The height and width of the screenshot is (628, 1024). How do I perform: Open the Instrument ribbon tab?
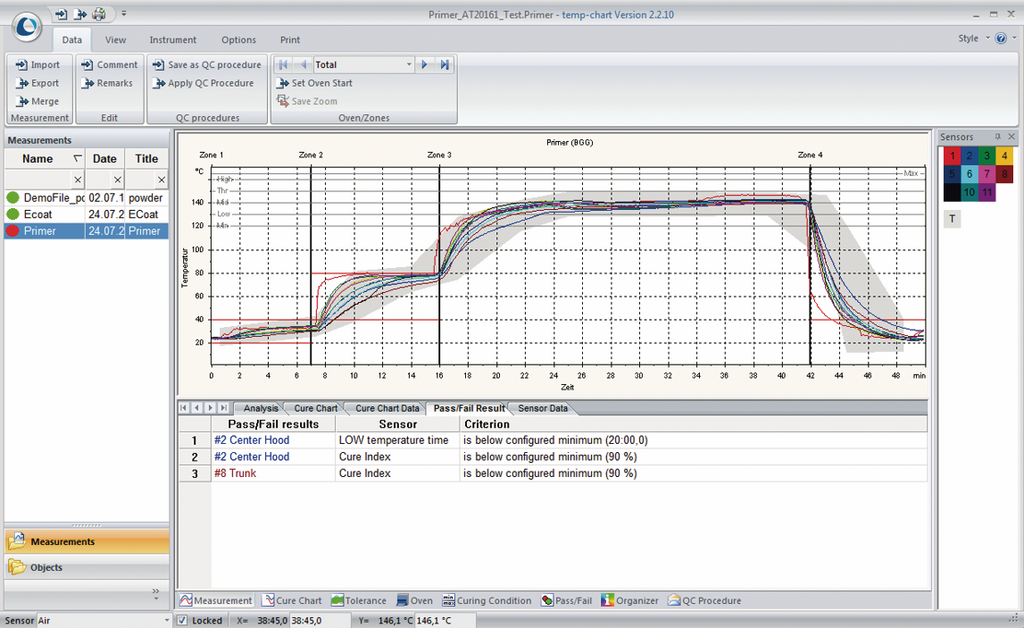coord(173,40)
